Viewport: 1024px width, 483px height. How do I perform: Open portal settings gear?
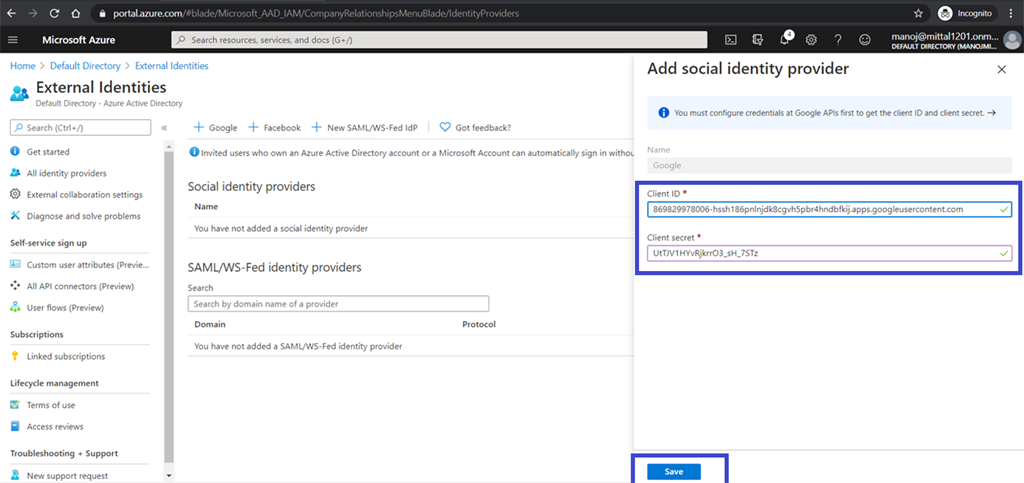811,40
